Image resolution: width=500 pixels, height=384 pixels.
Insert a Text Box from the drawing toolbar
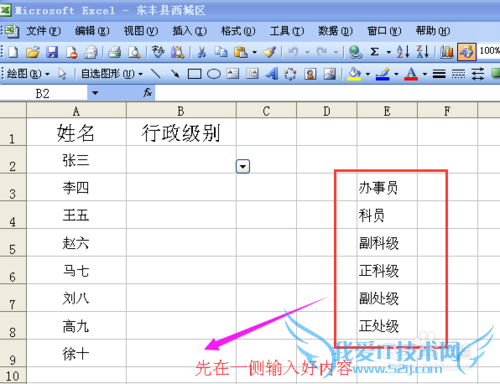tap(233, 74)
